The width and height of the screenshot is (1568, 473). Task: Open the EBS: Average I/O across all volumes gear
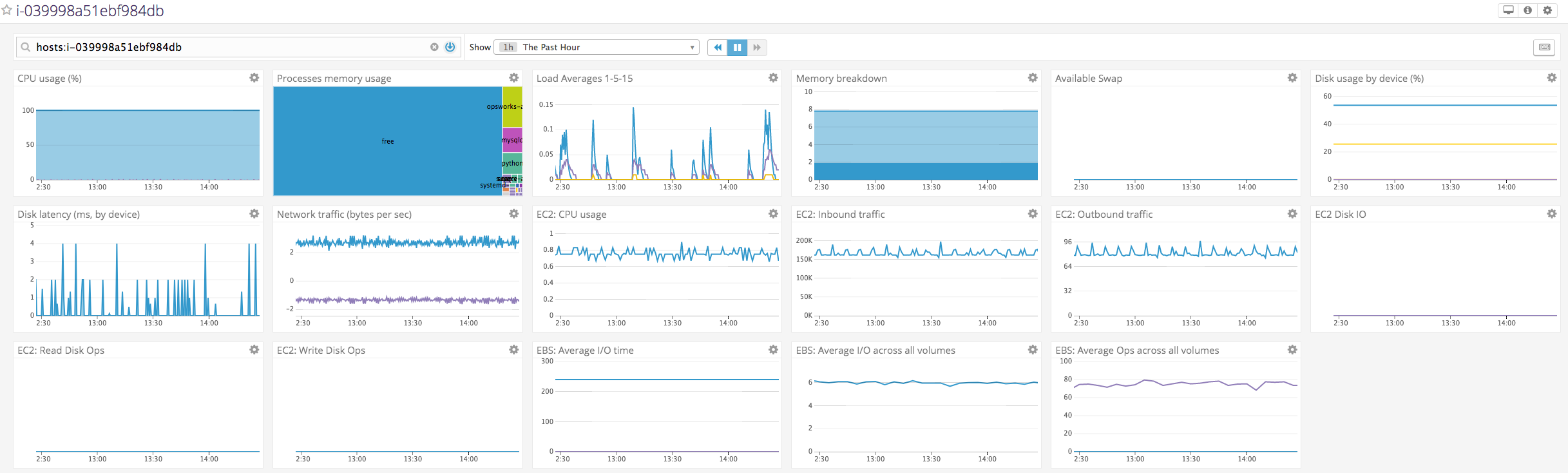(x=1033, y=349)
